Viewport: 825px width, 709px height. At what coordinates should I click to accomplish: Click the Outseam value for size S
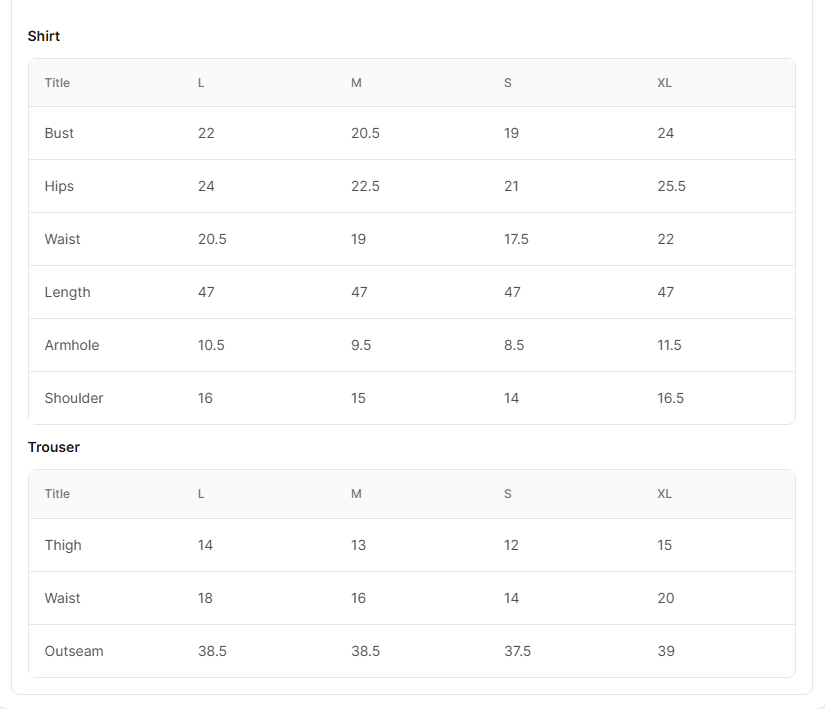(517, 651)
